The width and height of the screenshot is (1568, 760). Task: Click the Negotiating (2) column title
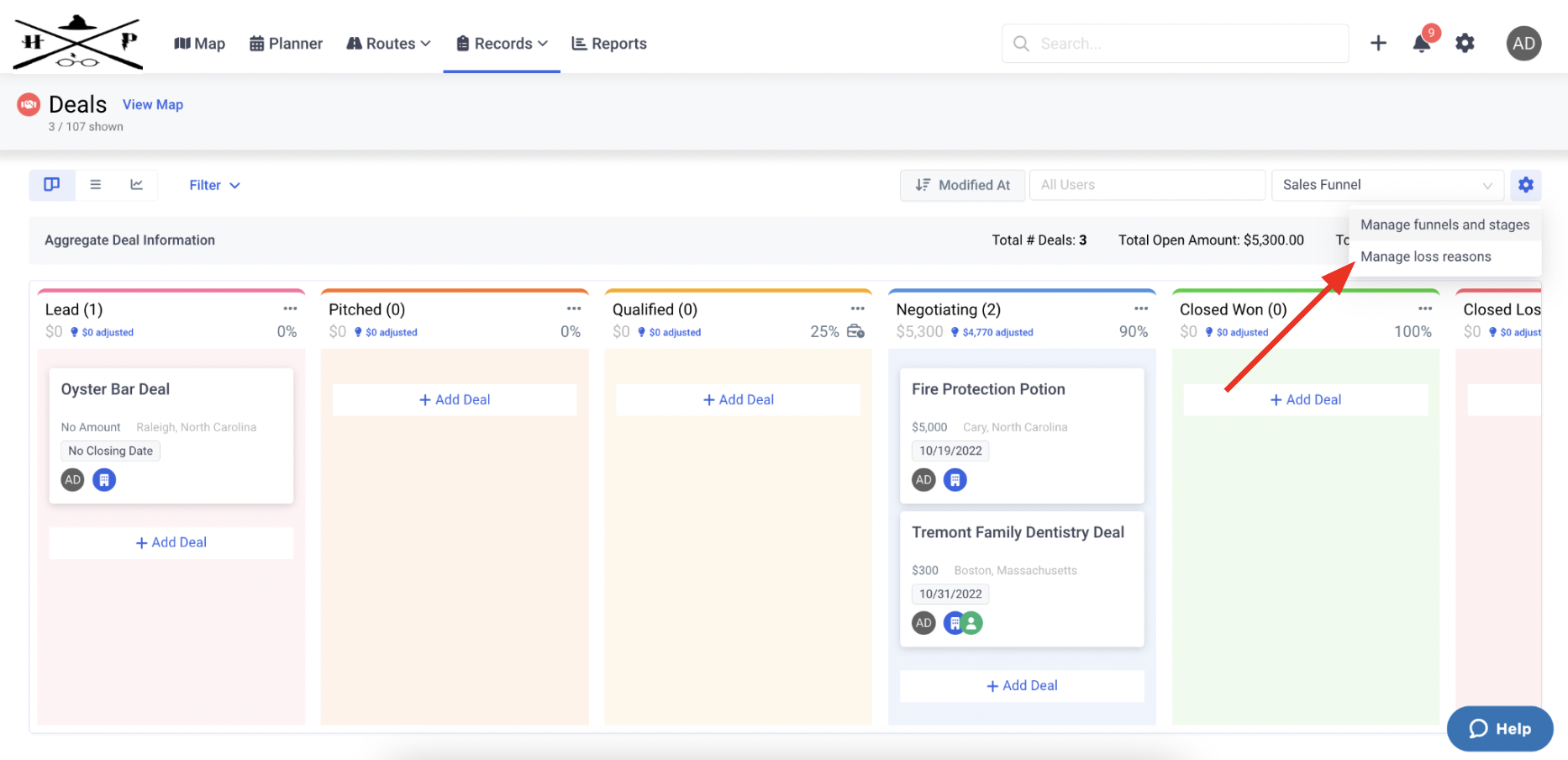[949, 309]
